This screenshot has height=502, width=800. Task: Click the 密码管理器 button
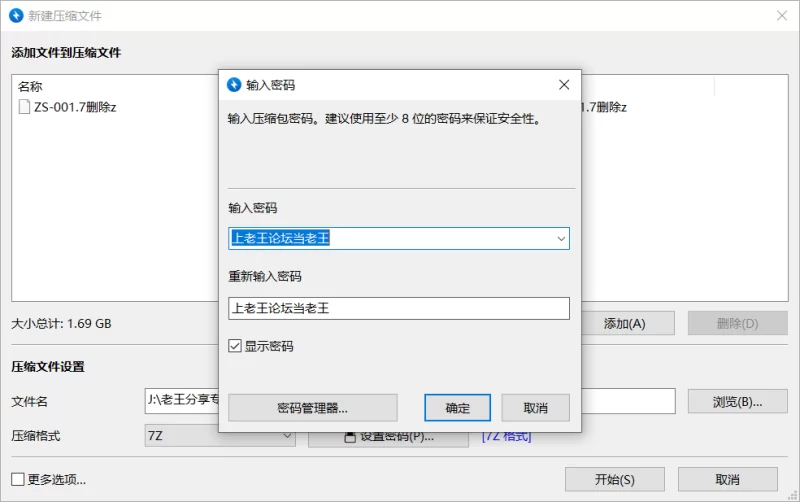tap(312, 408)
